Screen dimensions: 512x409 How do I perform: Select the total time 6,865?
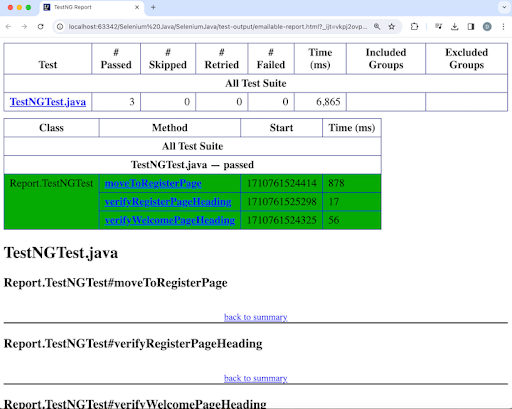(x=328, y=102)
